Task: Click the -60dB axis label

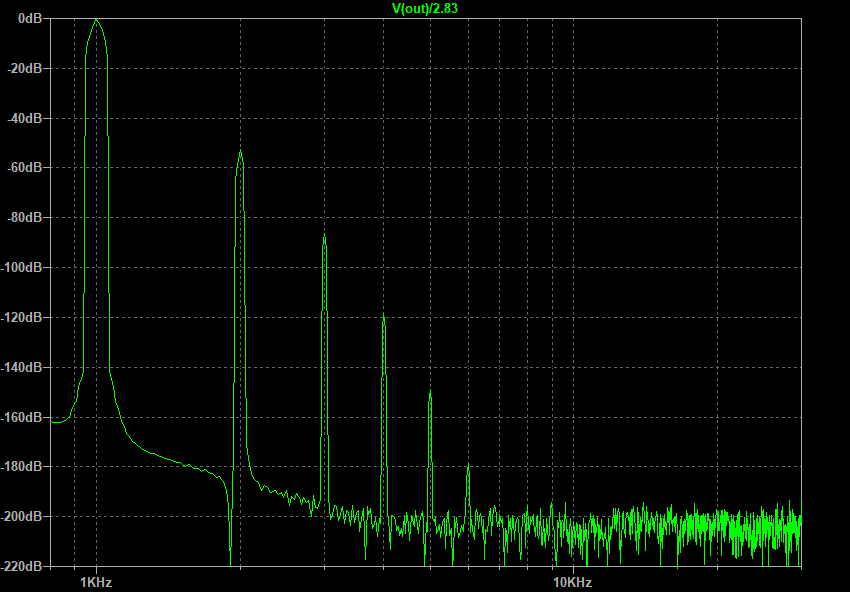Action: click(x=25, y=168)
